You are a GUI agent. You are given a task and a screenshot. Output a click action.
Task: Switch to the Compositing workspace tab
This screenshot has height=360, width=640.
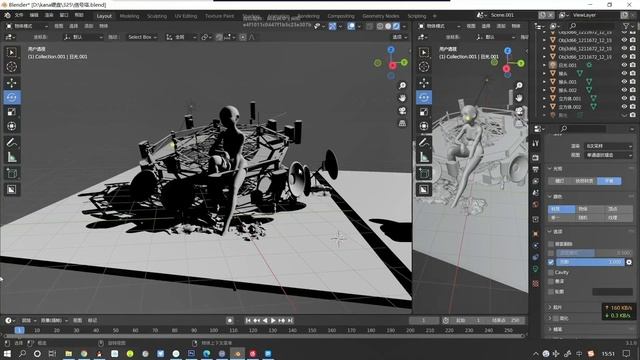341,16
